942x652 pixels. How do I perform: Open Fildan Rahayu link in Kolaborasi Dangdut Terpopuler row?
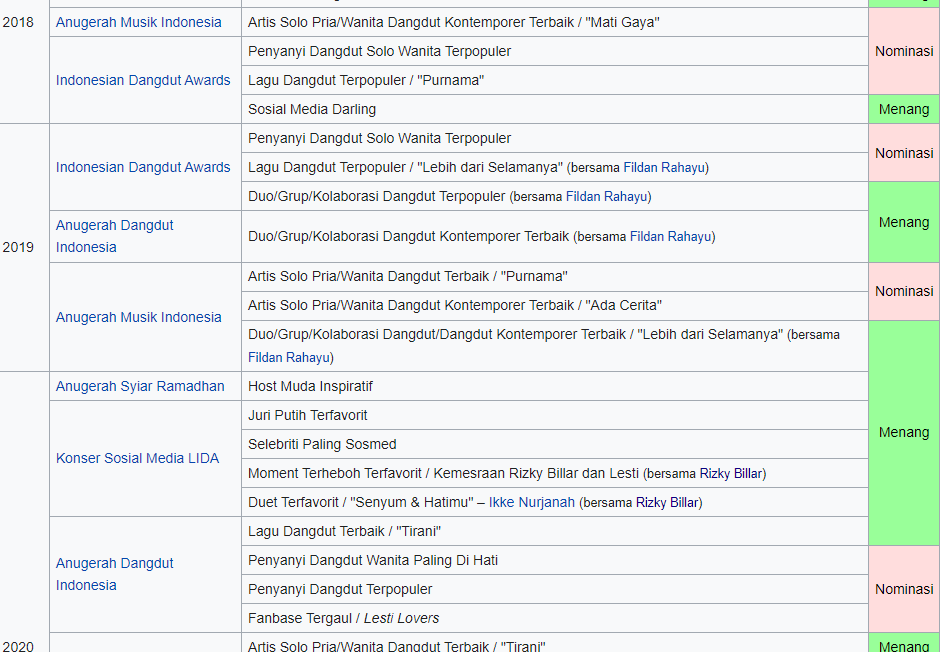[x=606, y=197]
